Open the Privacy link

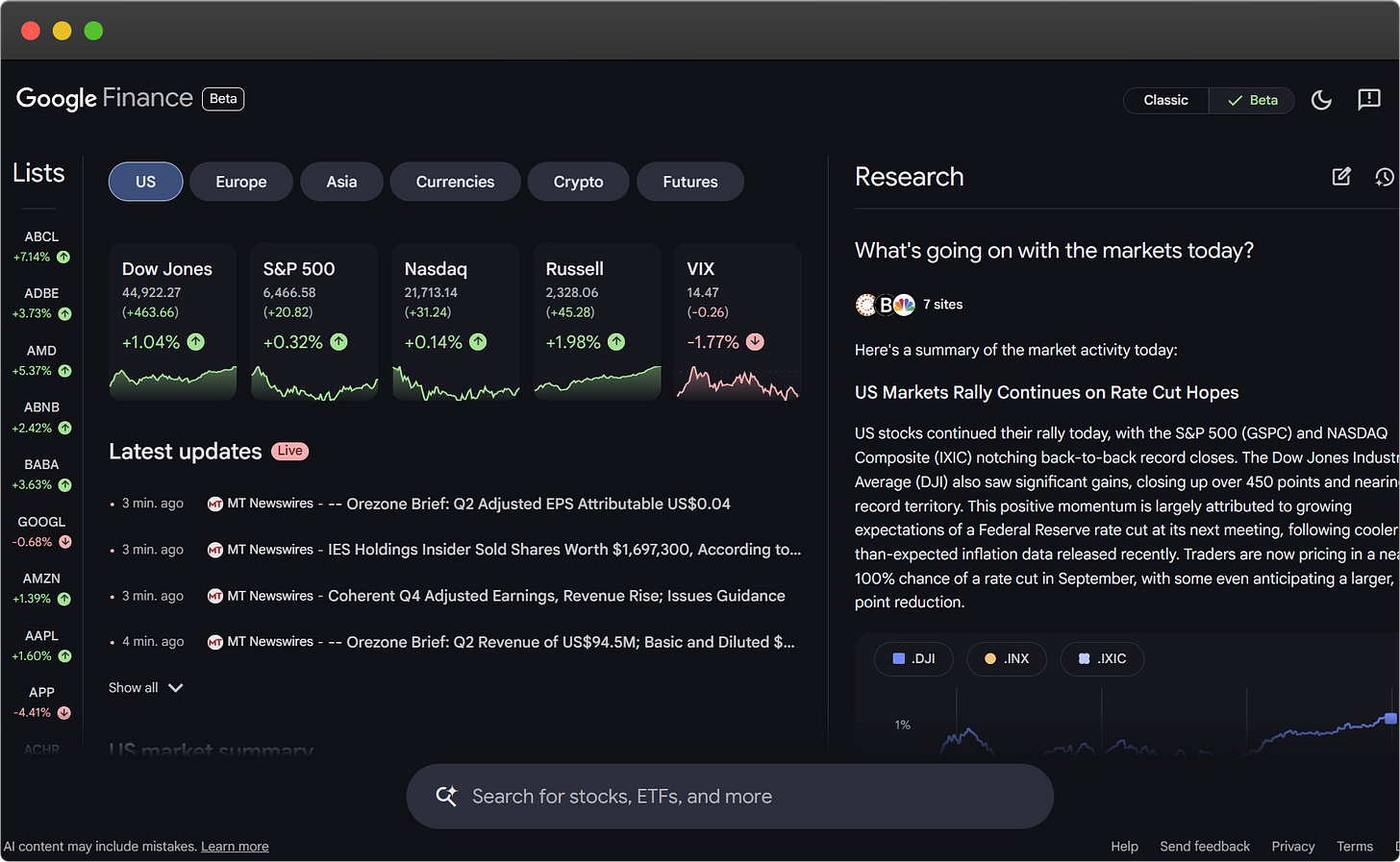[x=1293, y=847]
